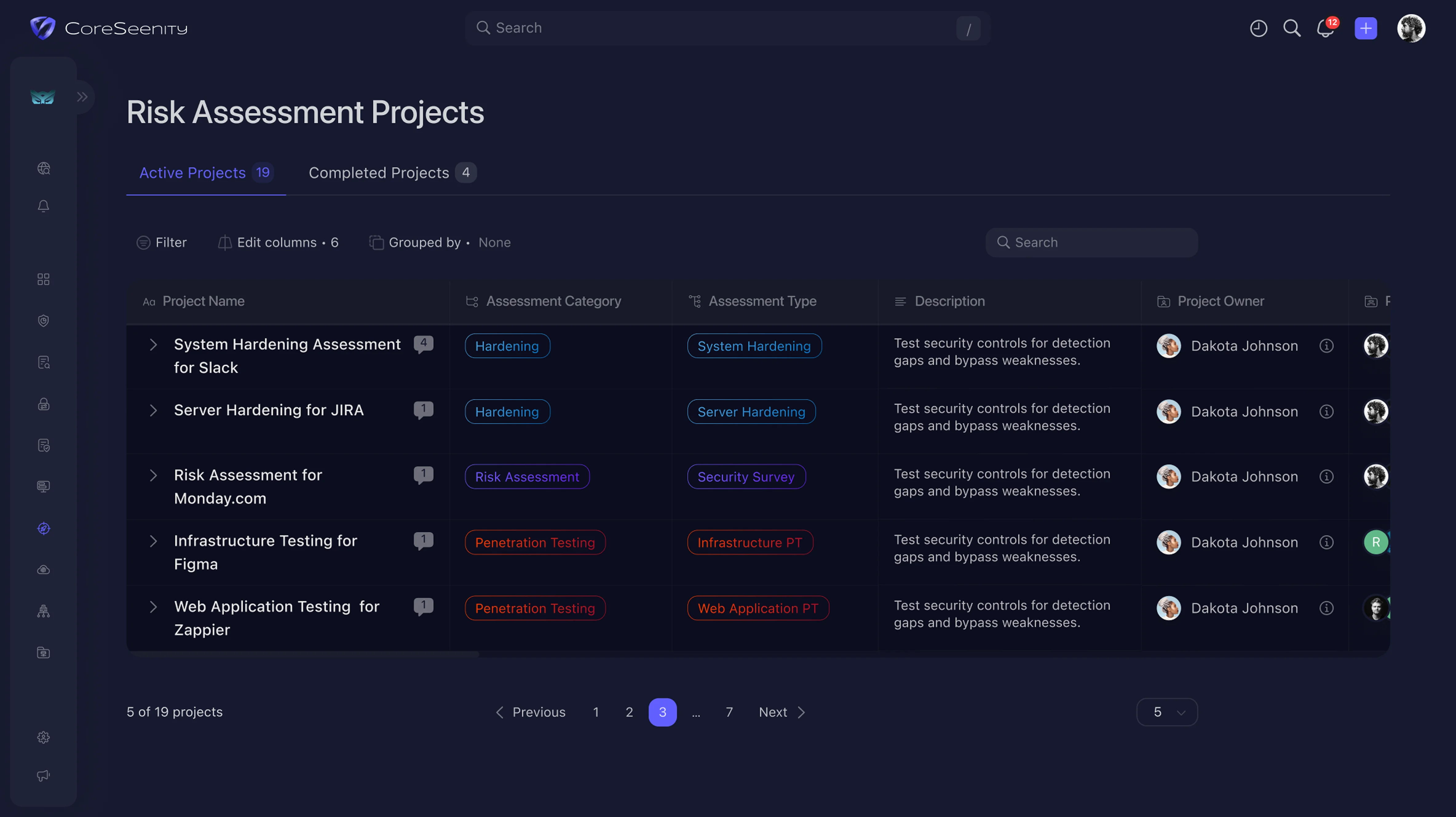
Task: Expand Risk Assessment for Monday.com row
Action: click(153, 476)
